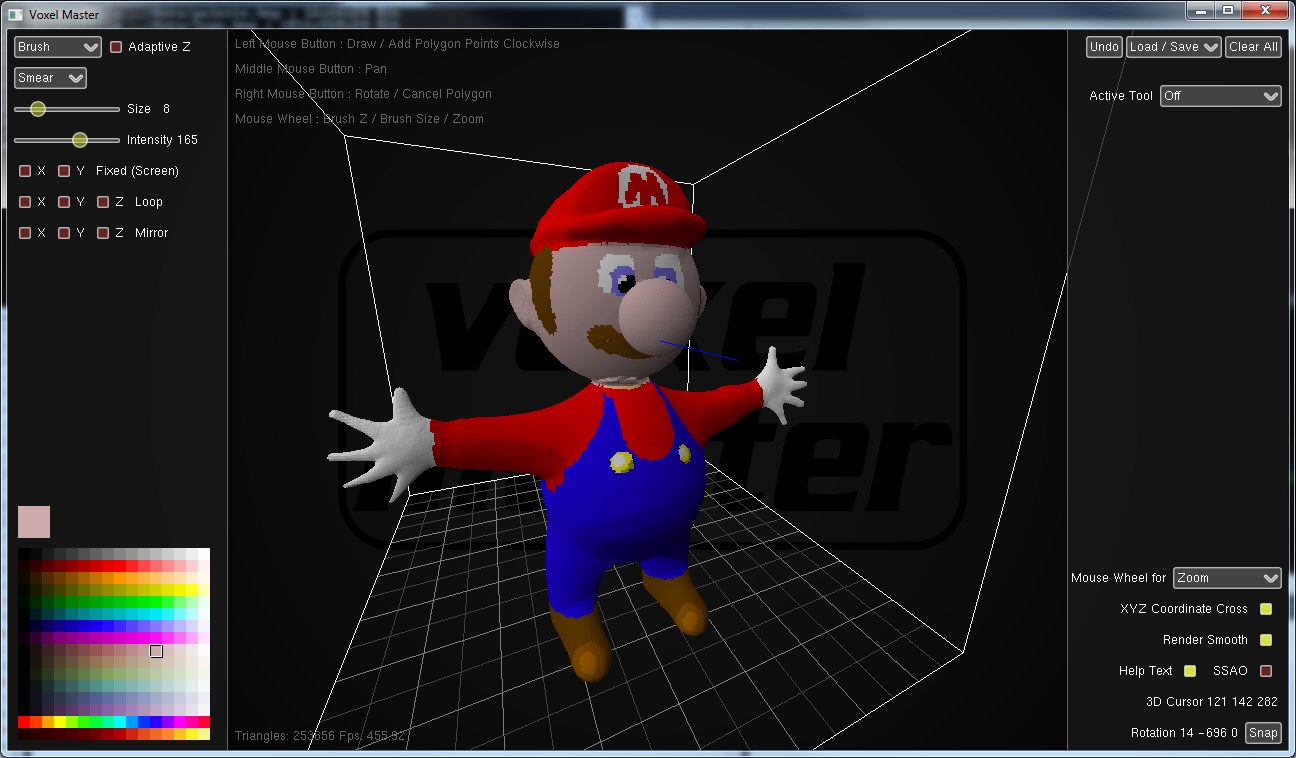The image size is (1296, 758).
Task: Click the Undo button
Action: (1103, 46)
